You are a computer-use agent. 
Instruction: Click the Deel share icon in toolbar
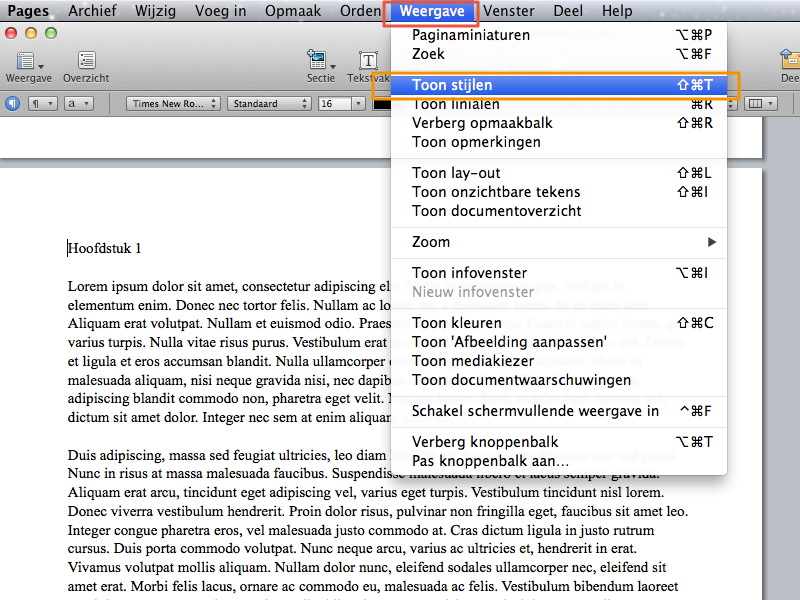(790, 60)
